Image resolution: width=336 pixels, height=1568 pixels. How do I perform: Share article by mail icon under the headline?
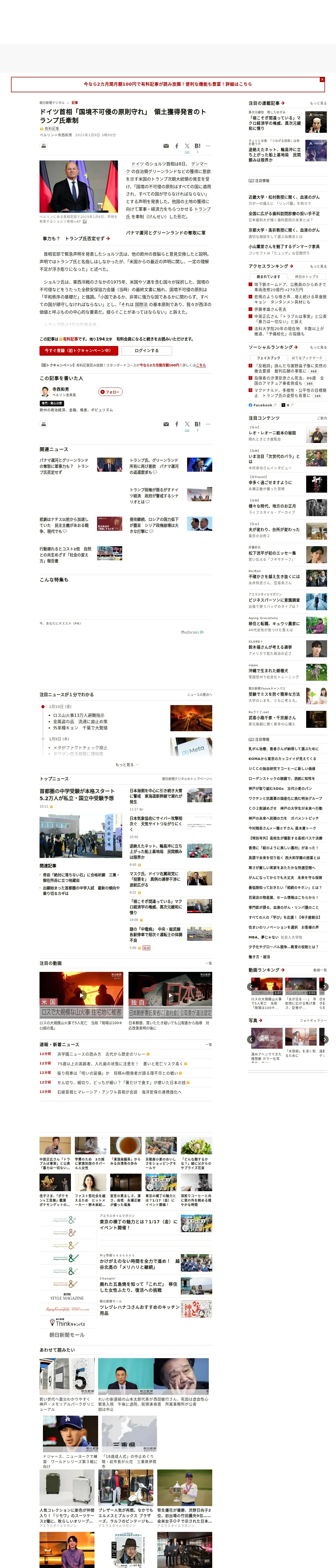[x=166, y=146]
